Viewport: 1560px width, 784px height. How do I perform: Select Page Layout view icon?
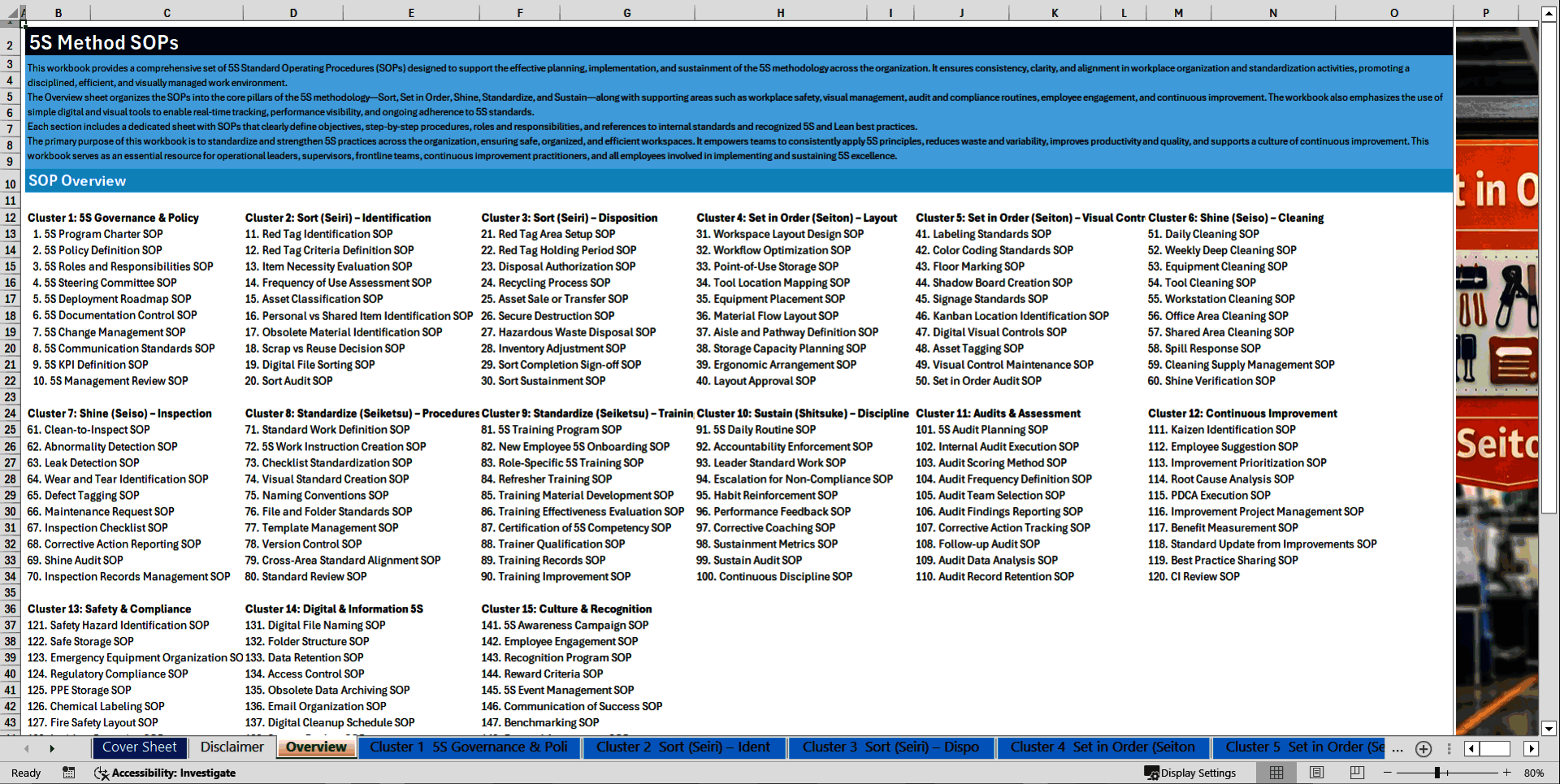pos(1317,773)
